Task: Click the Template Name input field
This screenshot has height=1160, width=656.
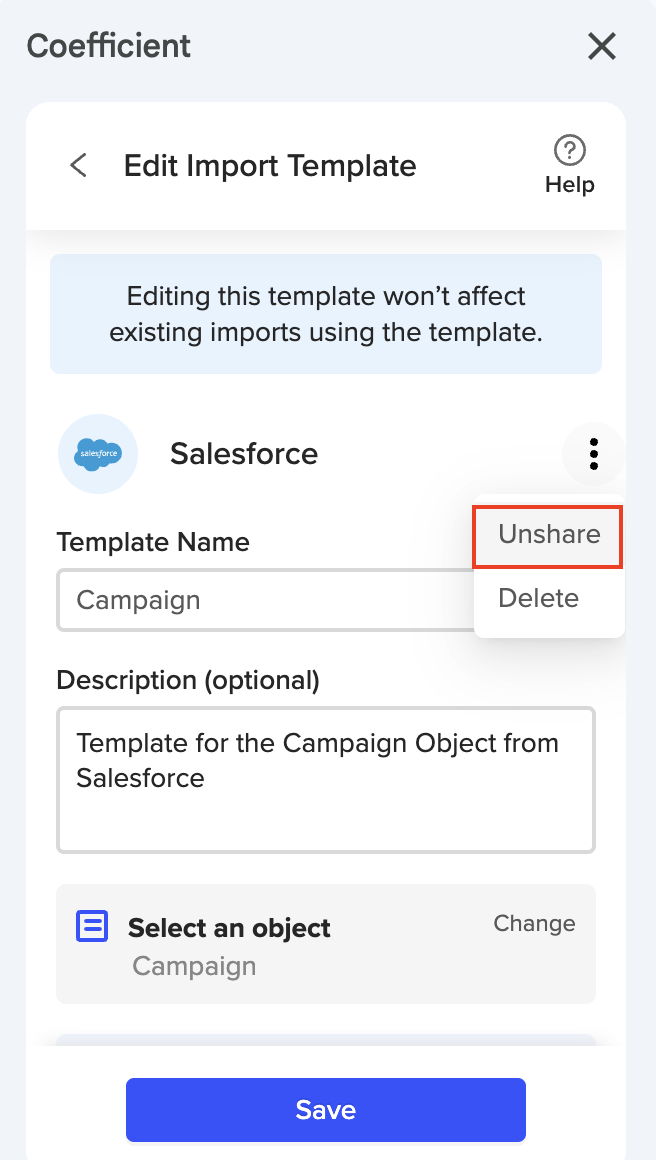Action: [x=260, y=600]
